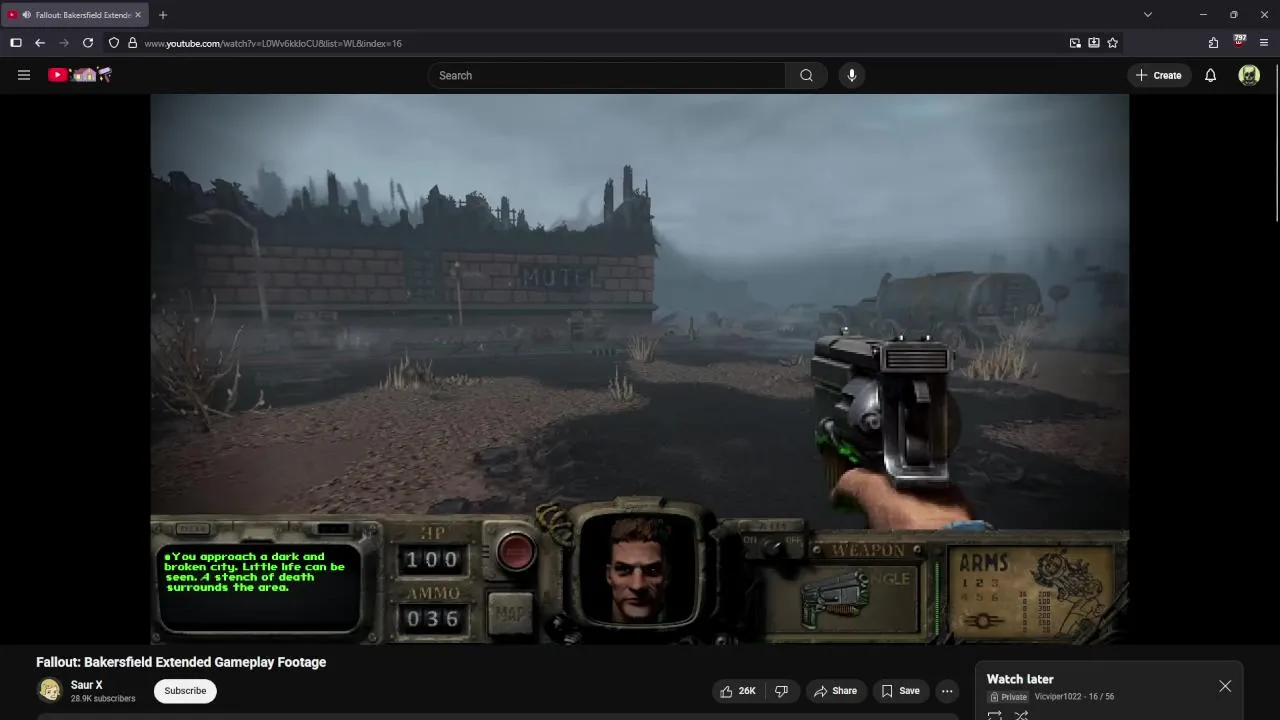Screen dimensions: 1280x720
Task: Click the Create button
Action: click(x=1159, y=75)
